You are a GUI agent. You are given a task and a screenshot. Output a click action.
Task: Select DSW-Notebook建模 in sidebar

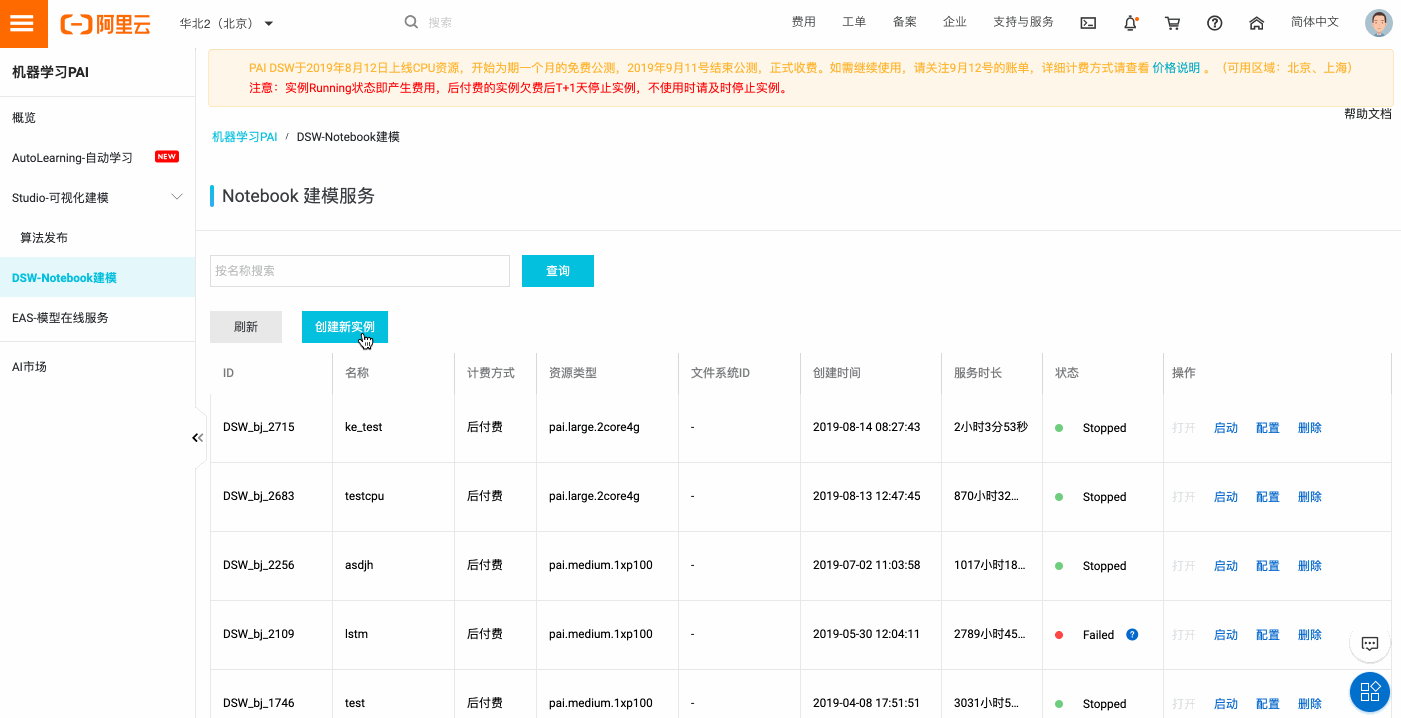coord(97,277)
